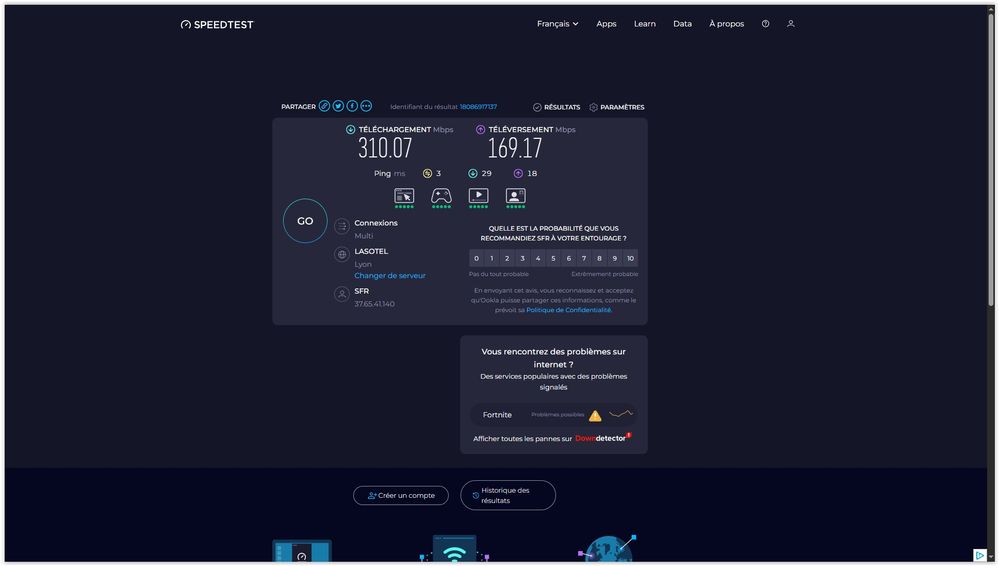This screenshot has height=566, width=999.
Task: Click Changer de serveur link
Action: point(390,275)
